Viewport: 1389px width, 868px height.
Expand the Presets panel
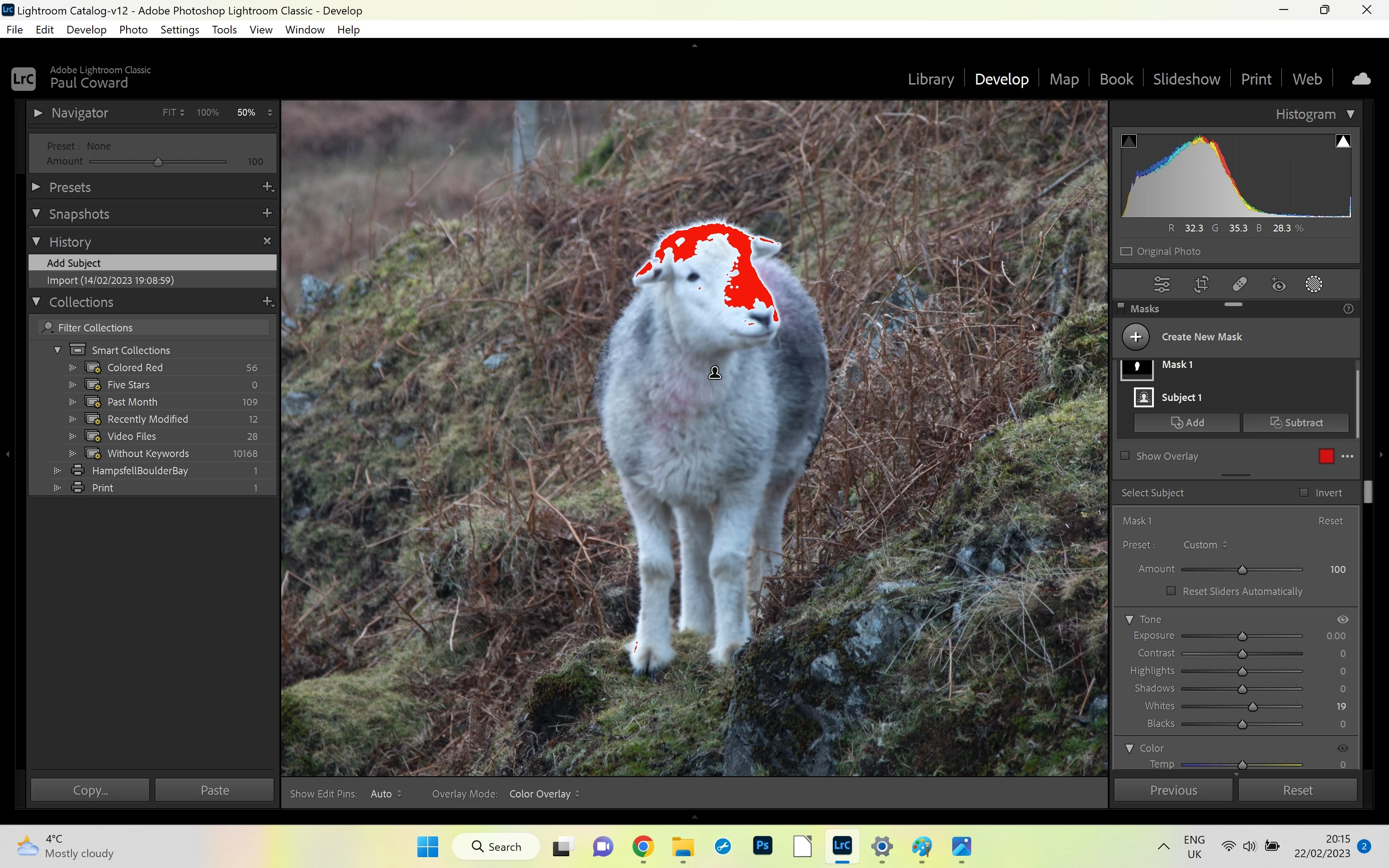point(37,187)
